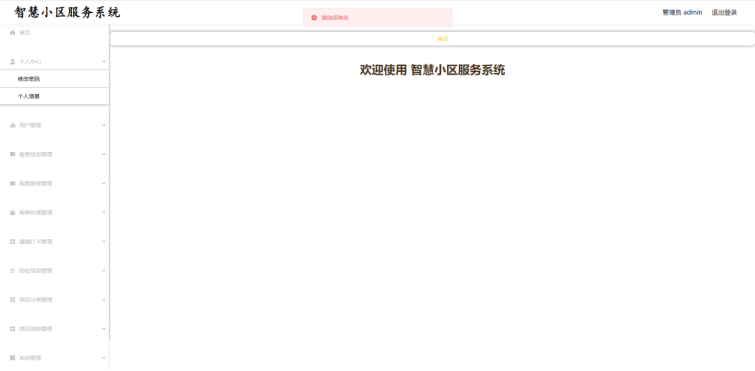
Task: Expand the 缴费信息管理 chevron
Action: tap(104, 154)
